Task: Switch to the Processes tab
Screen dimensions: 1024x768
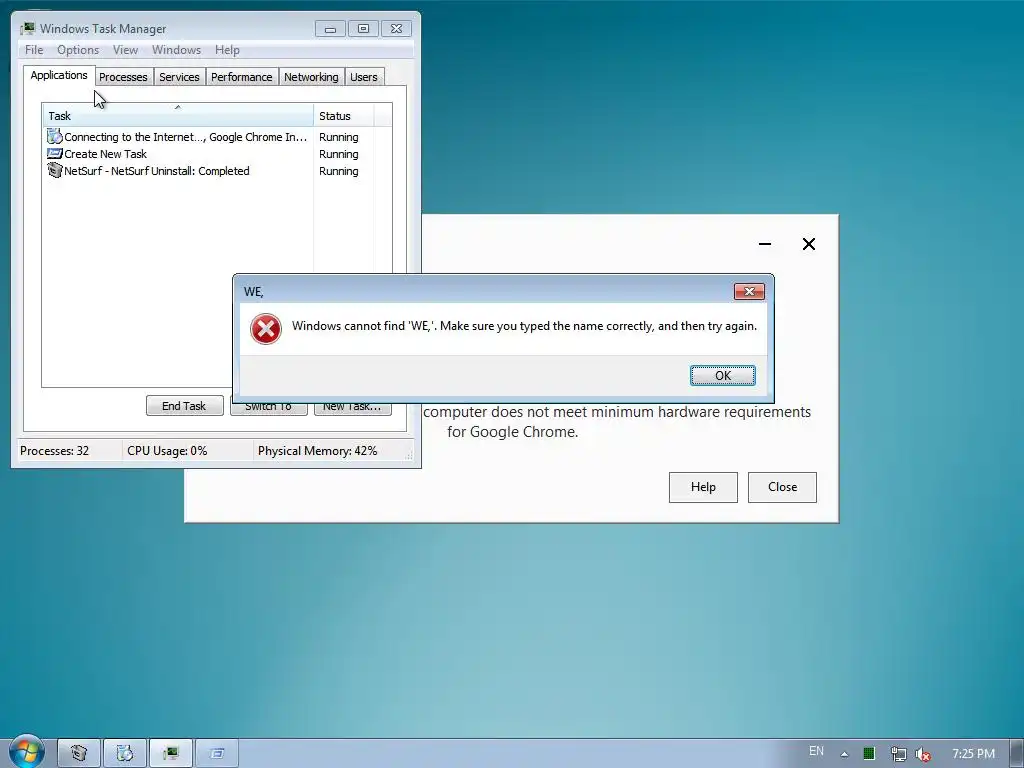Action: [123, 77]
